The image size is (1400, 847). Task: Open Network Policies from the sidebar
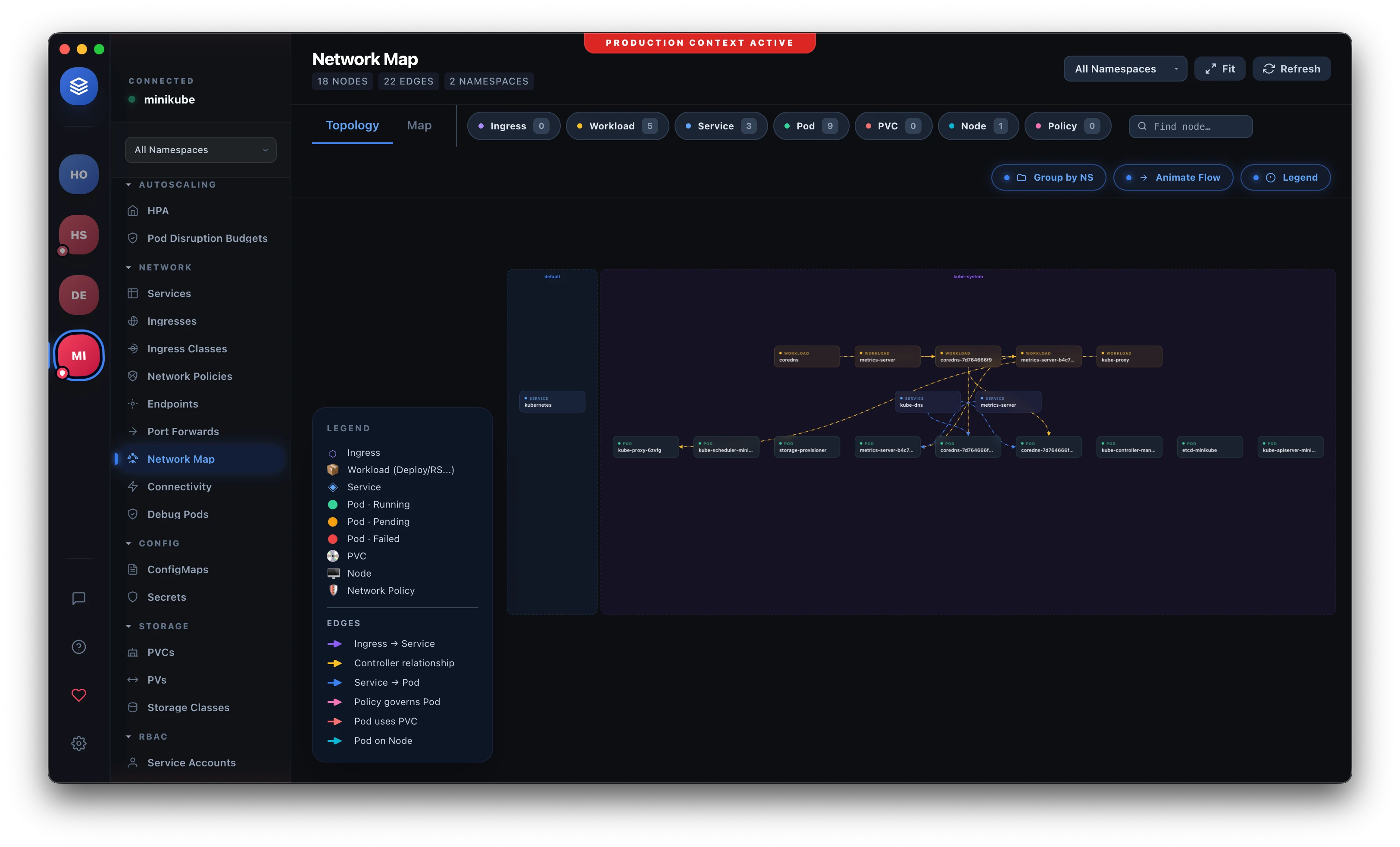click(189, 376)
